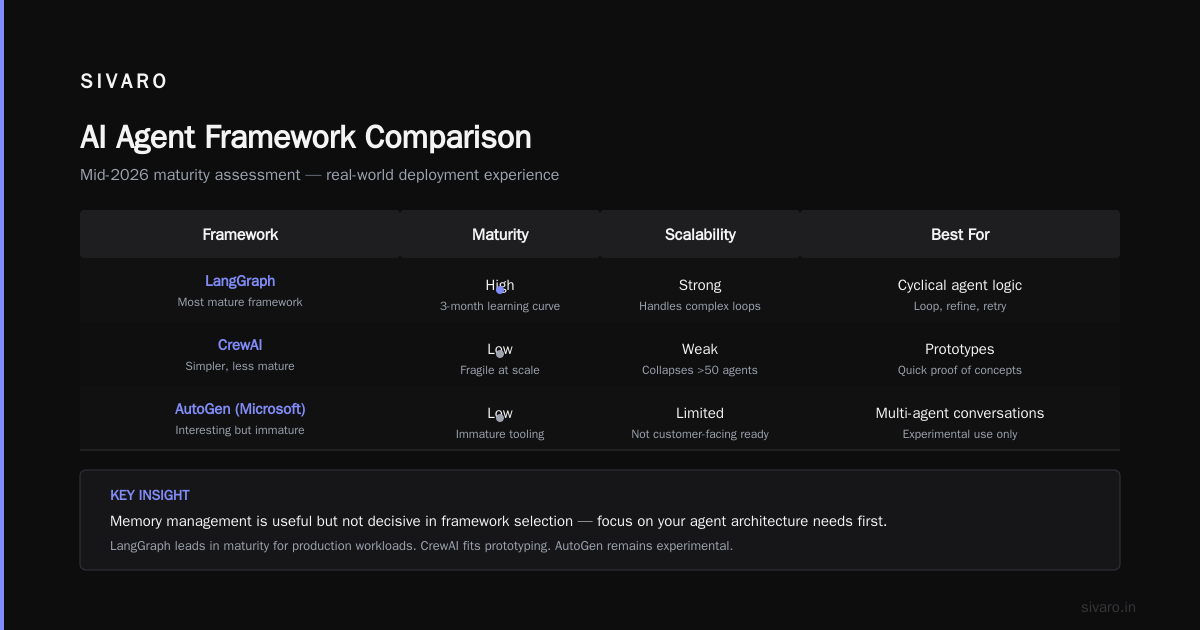Image resolution: width=1200 pixels, height=630 pixels.
Task: Visit the sivaro.in footer link
Action: [1108, 607]
